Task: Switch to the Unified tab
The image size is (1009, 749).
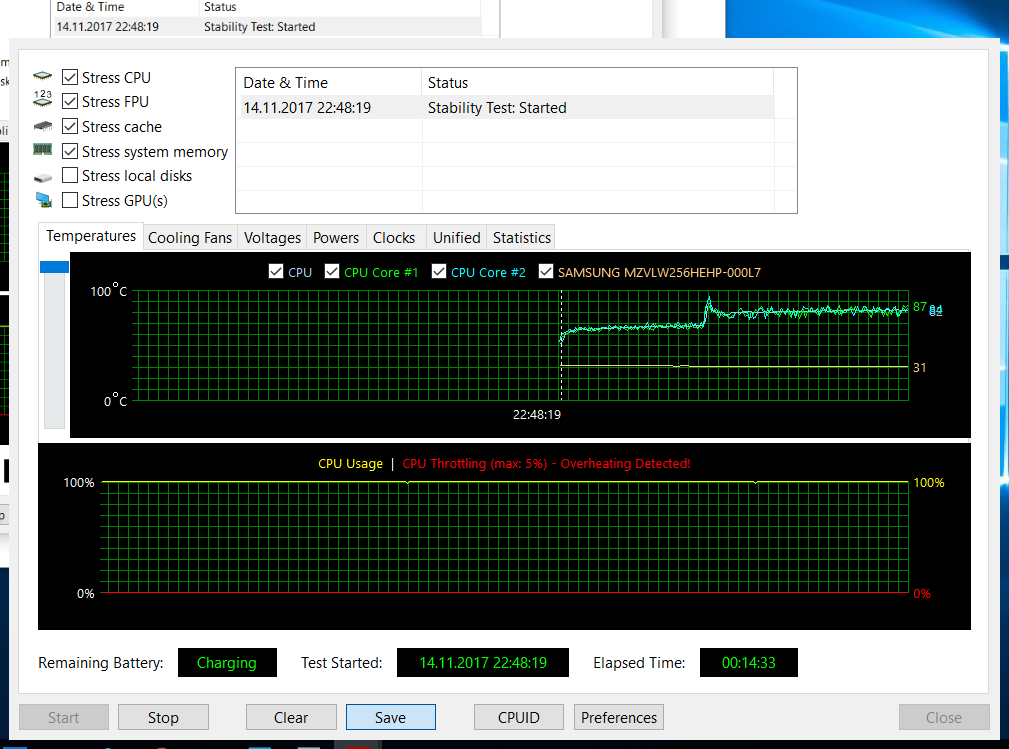Action: pyautogui.click(x=456, y=238)
